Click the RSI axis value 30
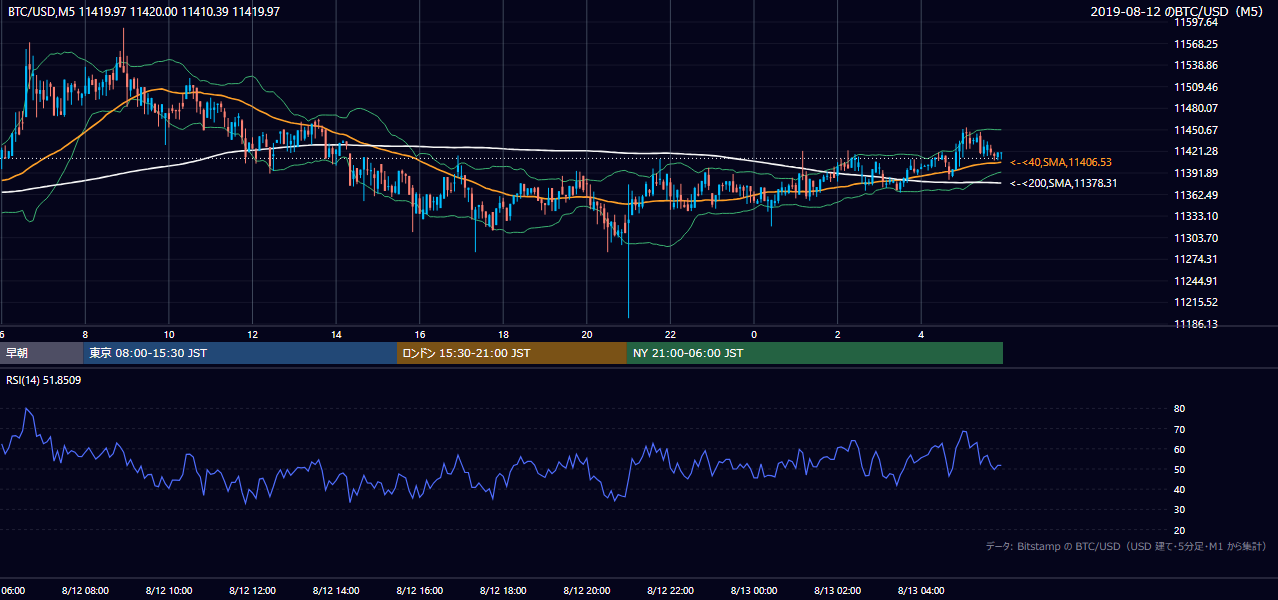The image size is (1278, 600). click(1180, 510)
